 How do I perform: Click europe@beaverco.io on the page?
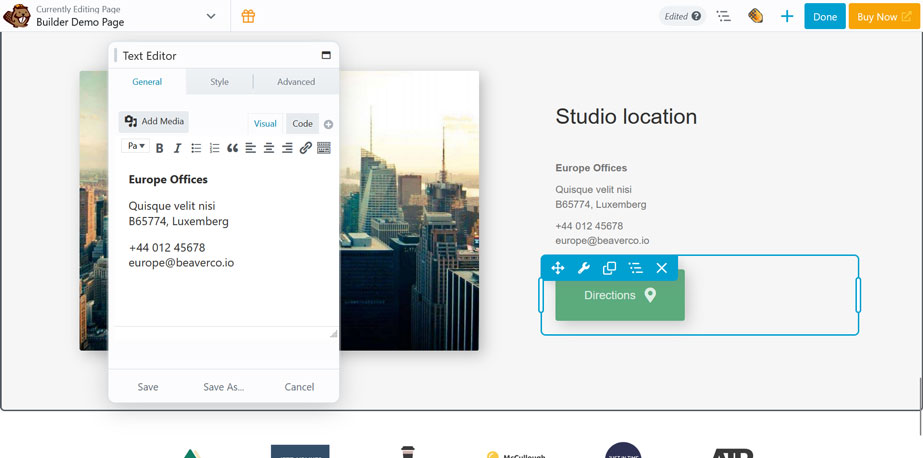point(602,241)
